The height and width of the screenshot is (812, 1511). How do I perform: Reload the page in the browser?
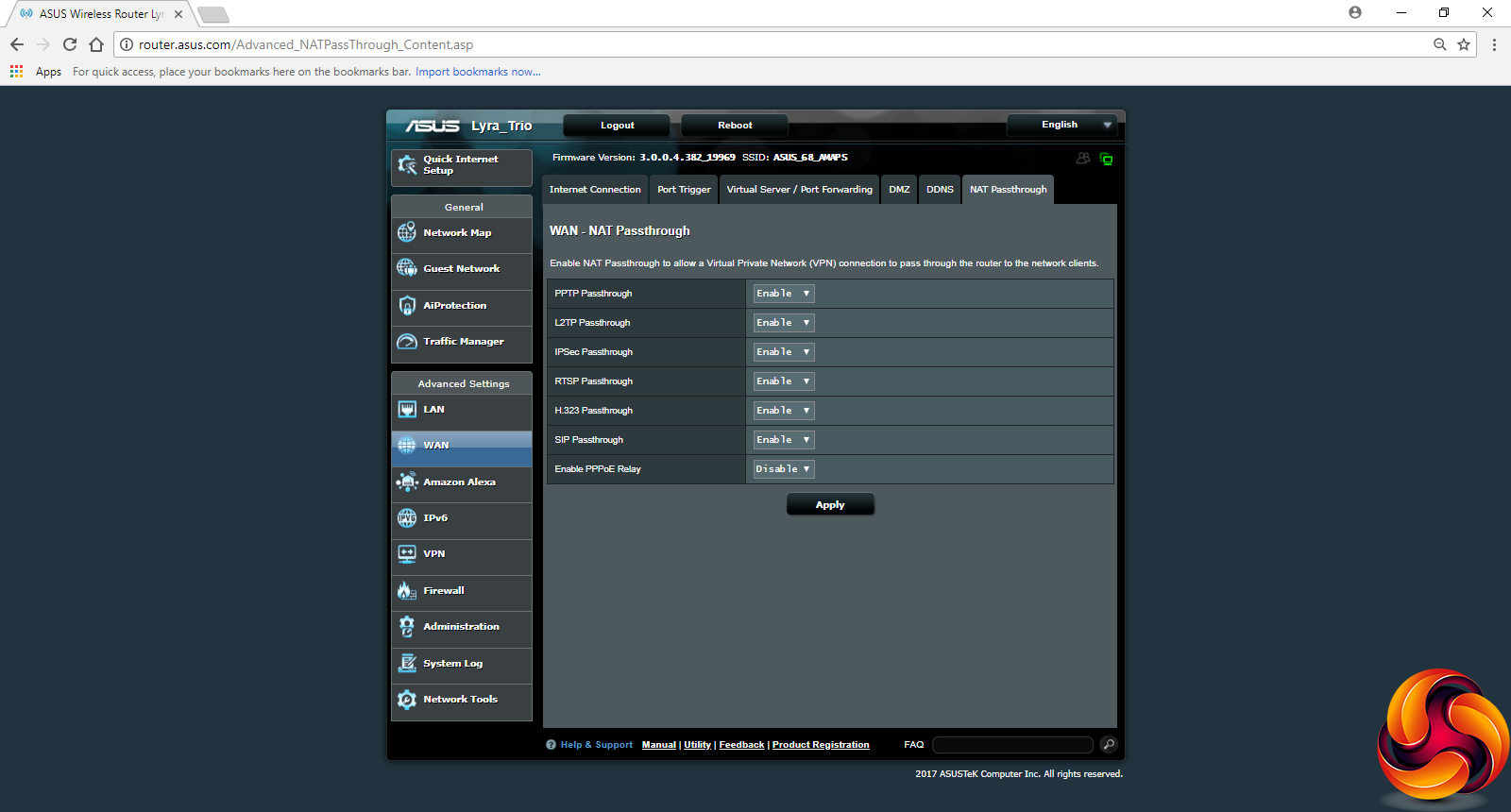tap(70, 44)
